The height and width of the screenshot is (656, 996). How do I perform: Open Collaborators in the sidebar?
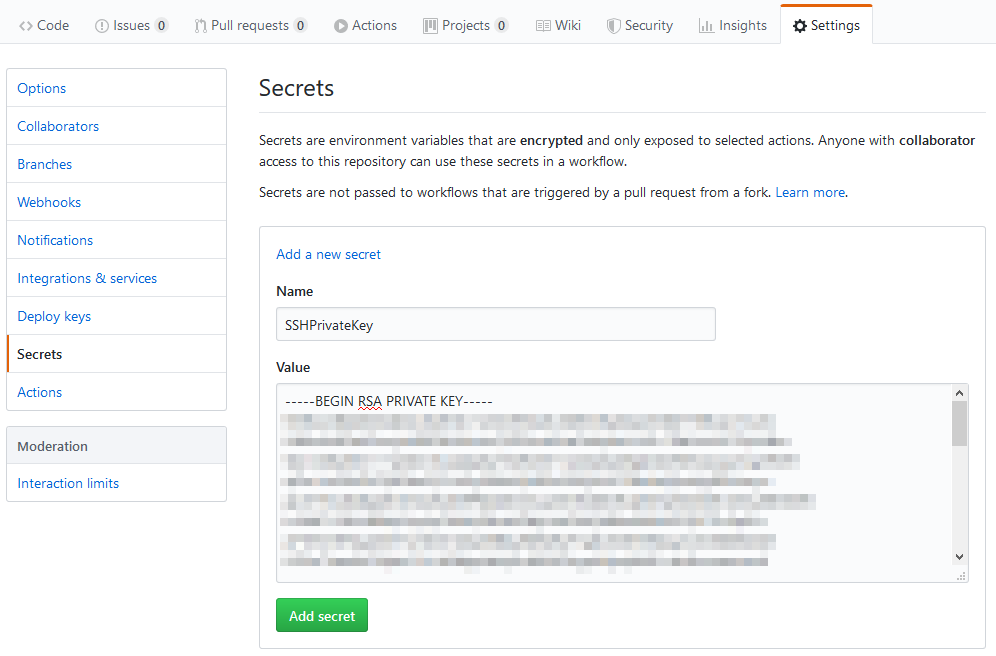pos(116,126)
